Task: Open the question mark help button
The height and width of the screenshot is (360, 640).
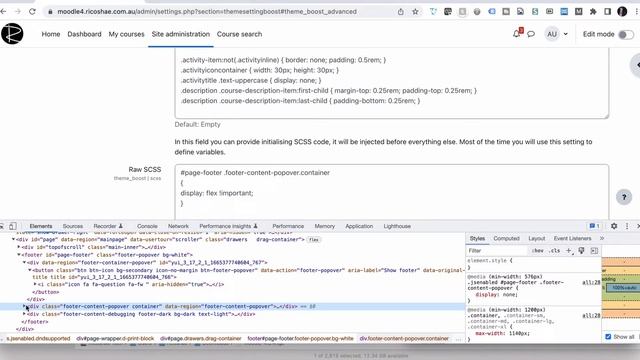Action: pyautogui.click(x=624, y=198)
